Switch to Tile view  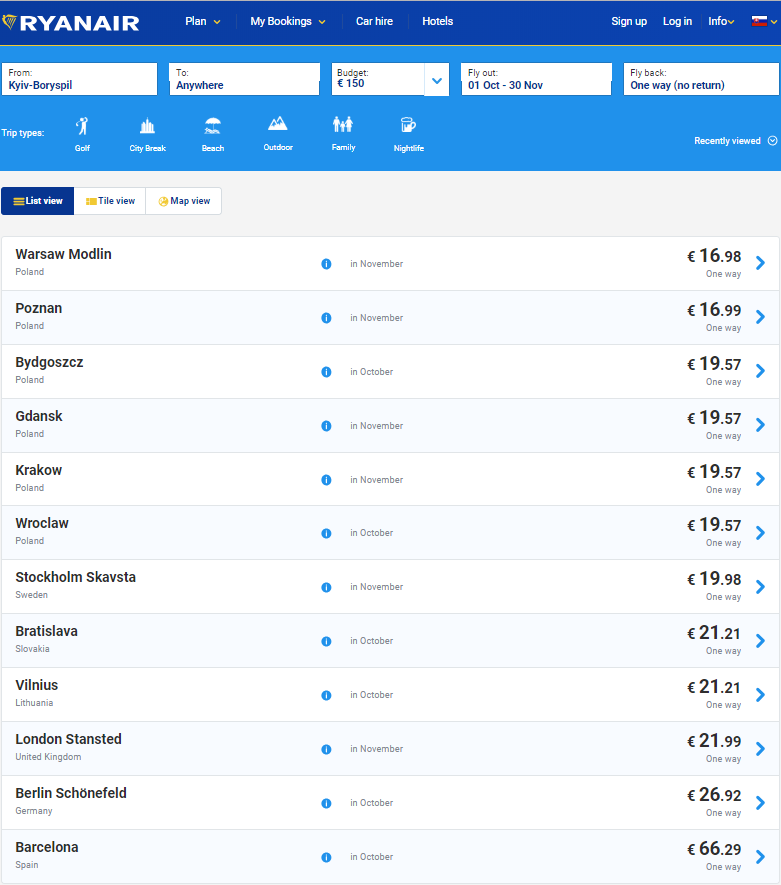pos(110,201)
